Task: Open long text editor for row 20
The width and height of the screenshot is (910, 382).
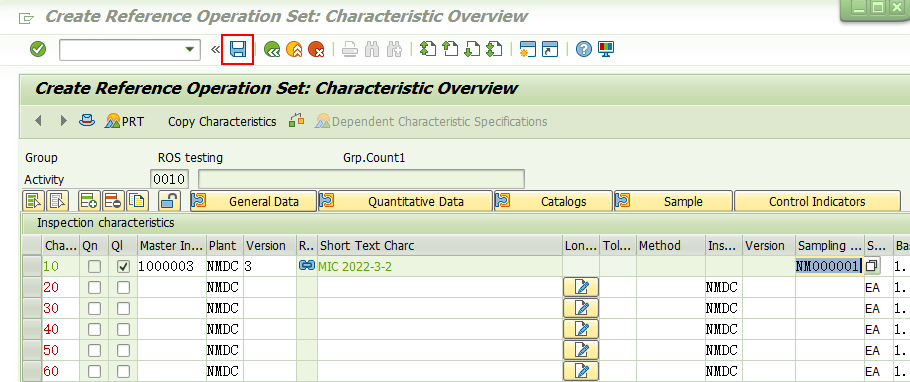Action: coord(581,287)
